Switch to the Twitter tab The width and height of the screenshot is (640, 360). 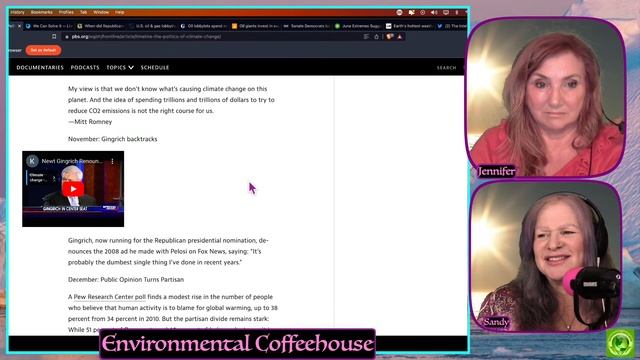[x=452, y=26]
